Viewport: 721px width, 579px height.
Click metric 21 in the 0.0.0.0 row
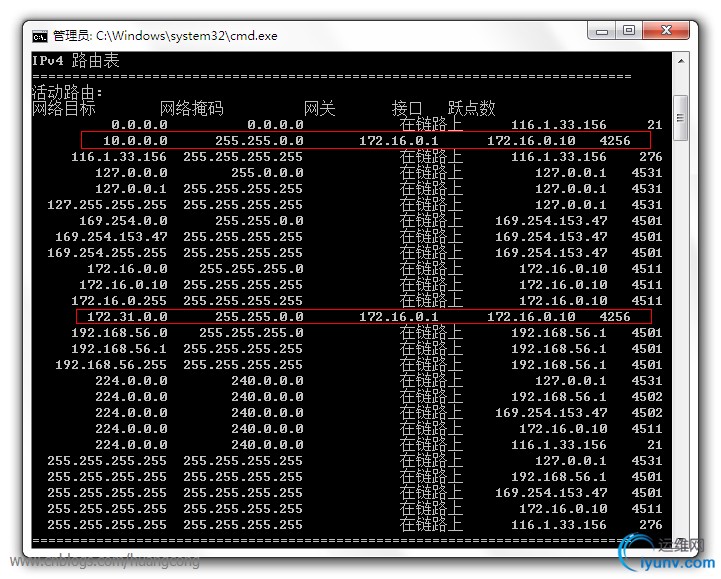pos(655,125)
